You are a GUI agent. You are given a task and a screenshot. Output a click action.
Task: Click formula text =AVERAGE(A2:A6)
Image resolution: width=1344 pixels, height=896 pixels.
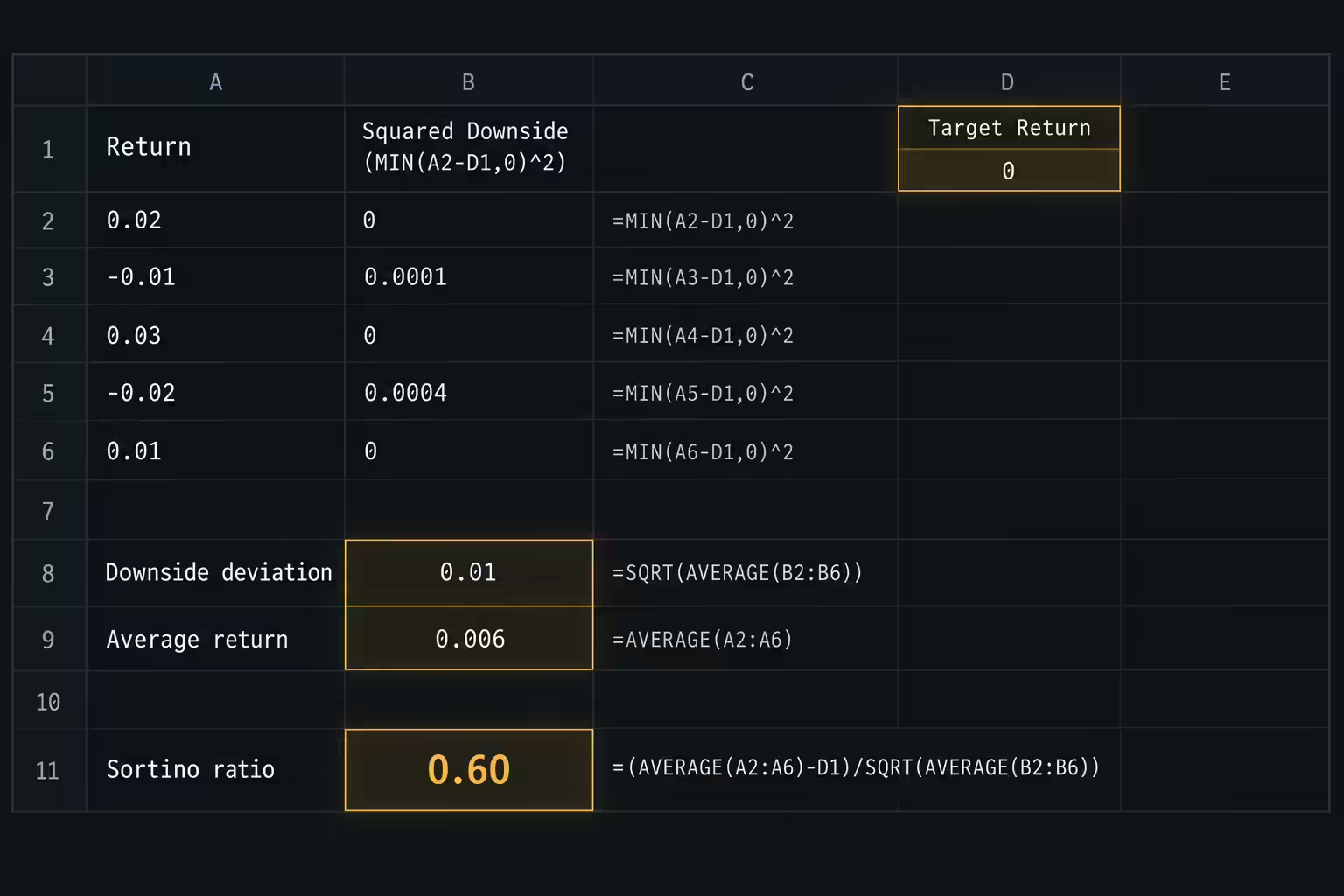703,640
